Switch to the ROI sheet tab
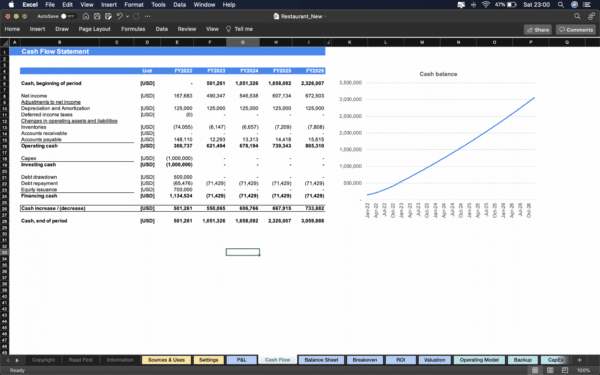Viewport: 600px width, 375px height. tap(401, 360)
